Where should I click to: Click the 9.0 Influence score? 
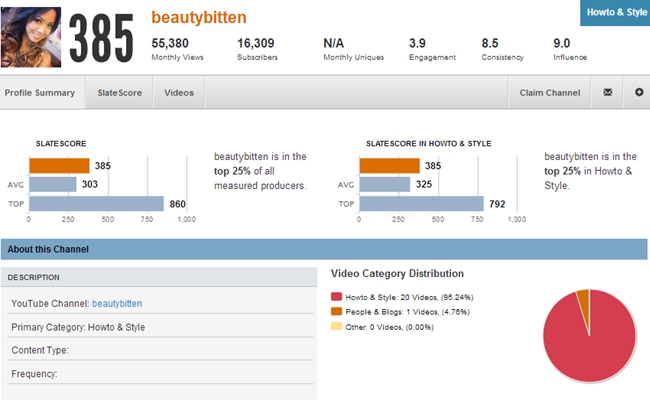click(563, 44)
